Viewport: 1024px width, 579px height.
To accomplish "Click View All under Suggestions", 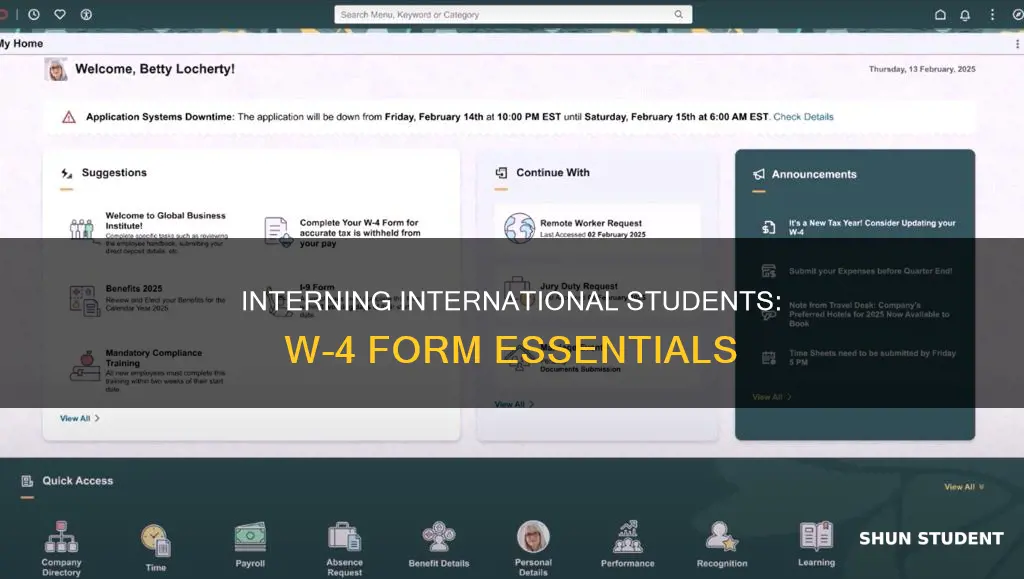I will 80,418.
